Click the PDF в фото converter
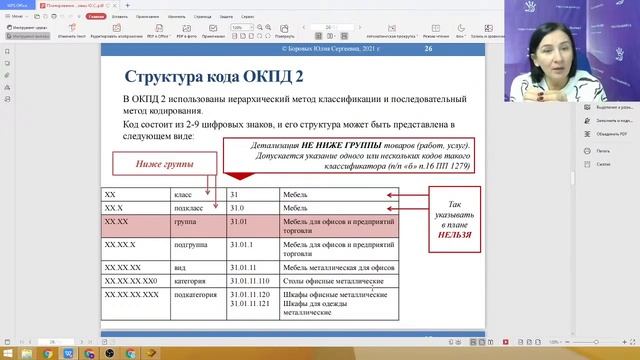The width and height of the screenshot is (640, 360). coord(187,31)
